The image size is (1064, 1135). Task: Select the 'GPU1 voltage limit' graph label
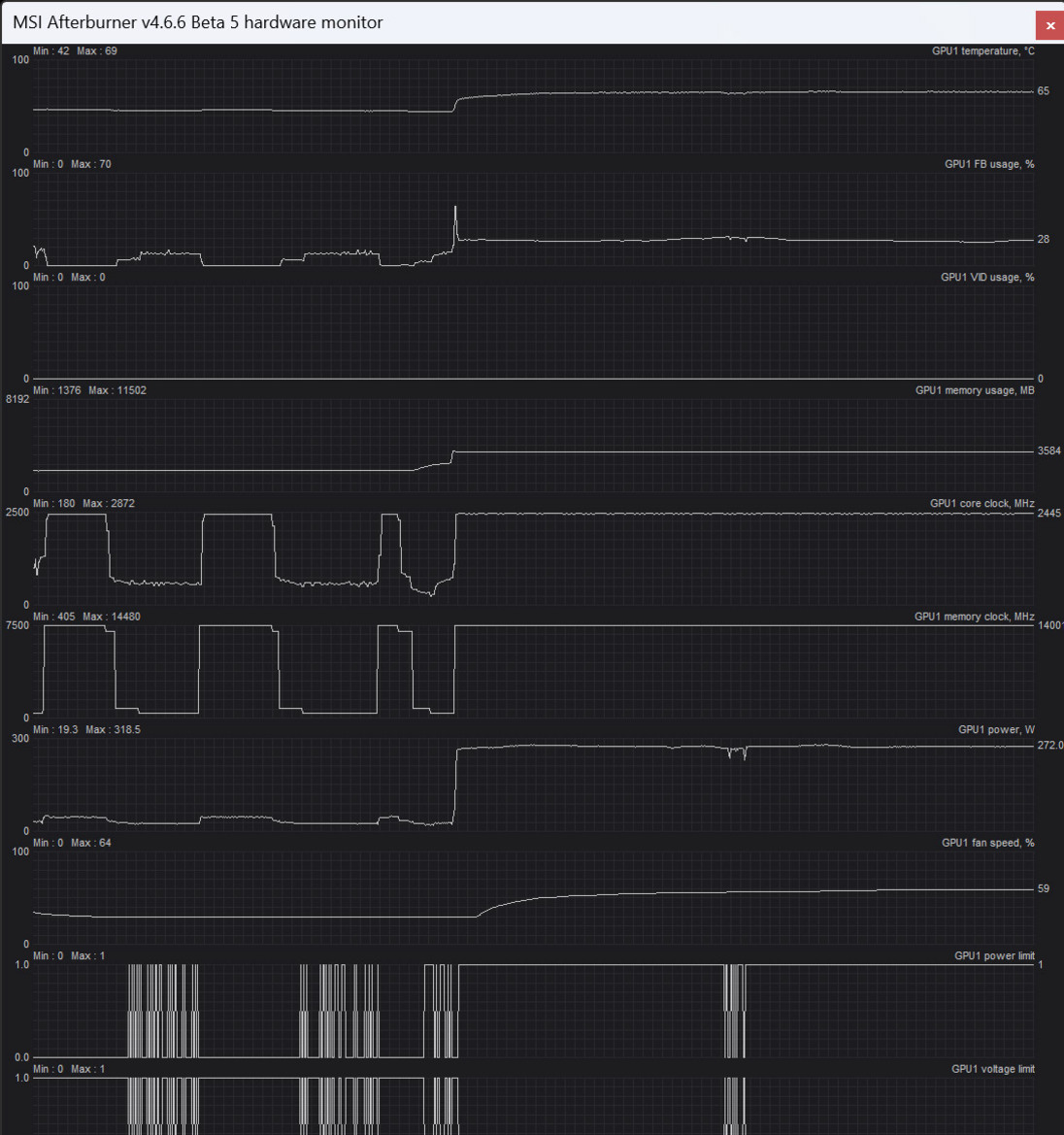(x=992, y=1068)
